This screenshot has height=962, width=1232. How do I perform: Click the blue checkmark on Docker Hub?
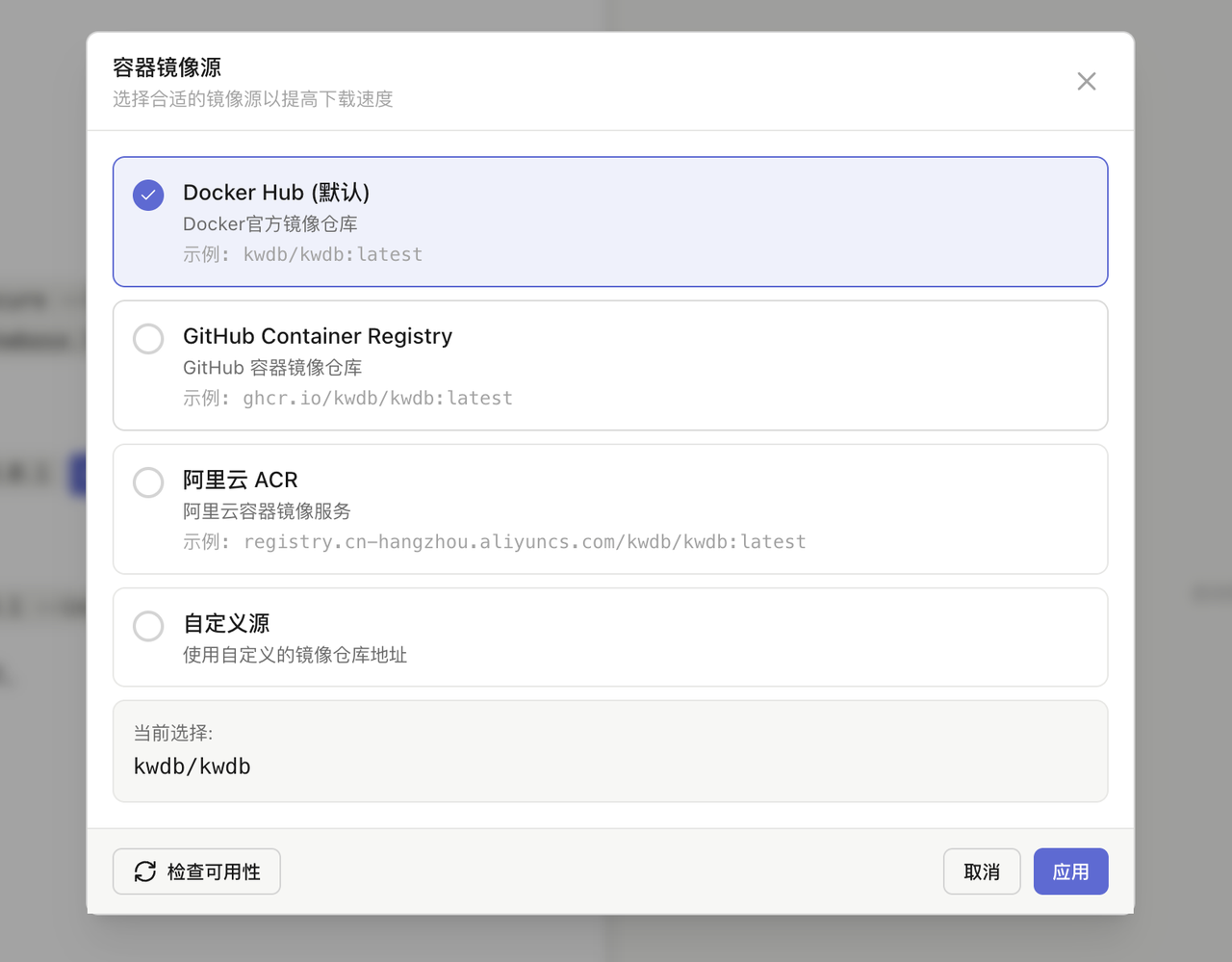coord(148,195)
